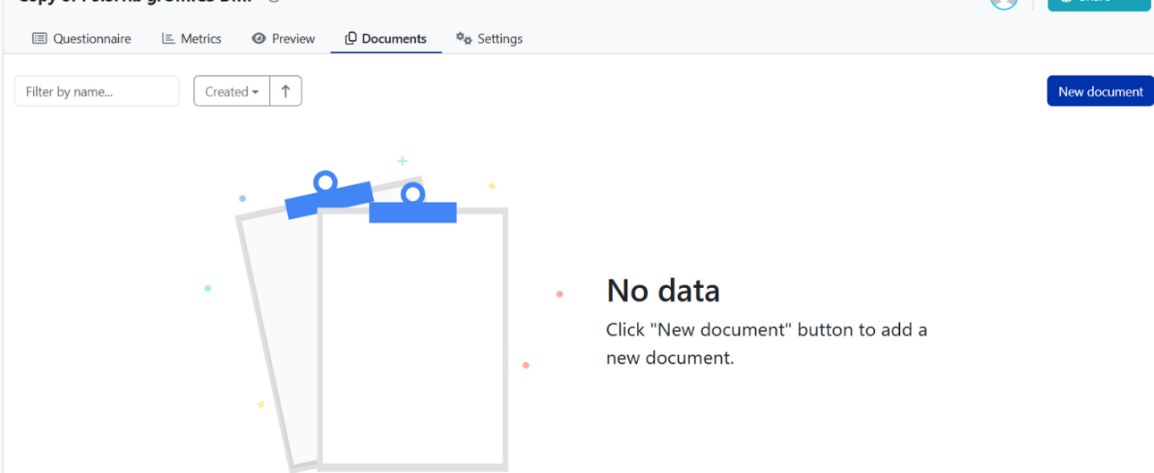The image size is (1154, 473).
Task: Go to the Preview tab
Action: pyautogui.click(x=293, y=39)
